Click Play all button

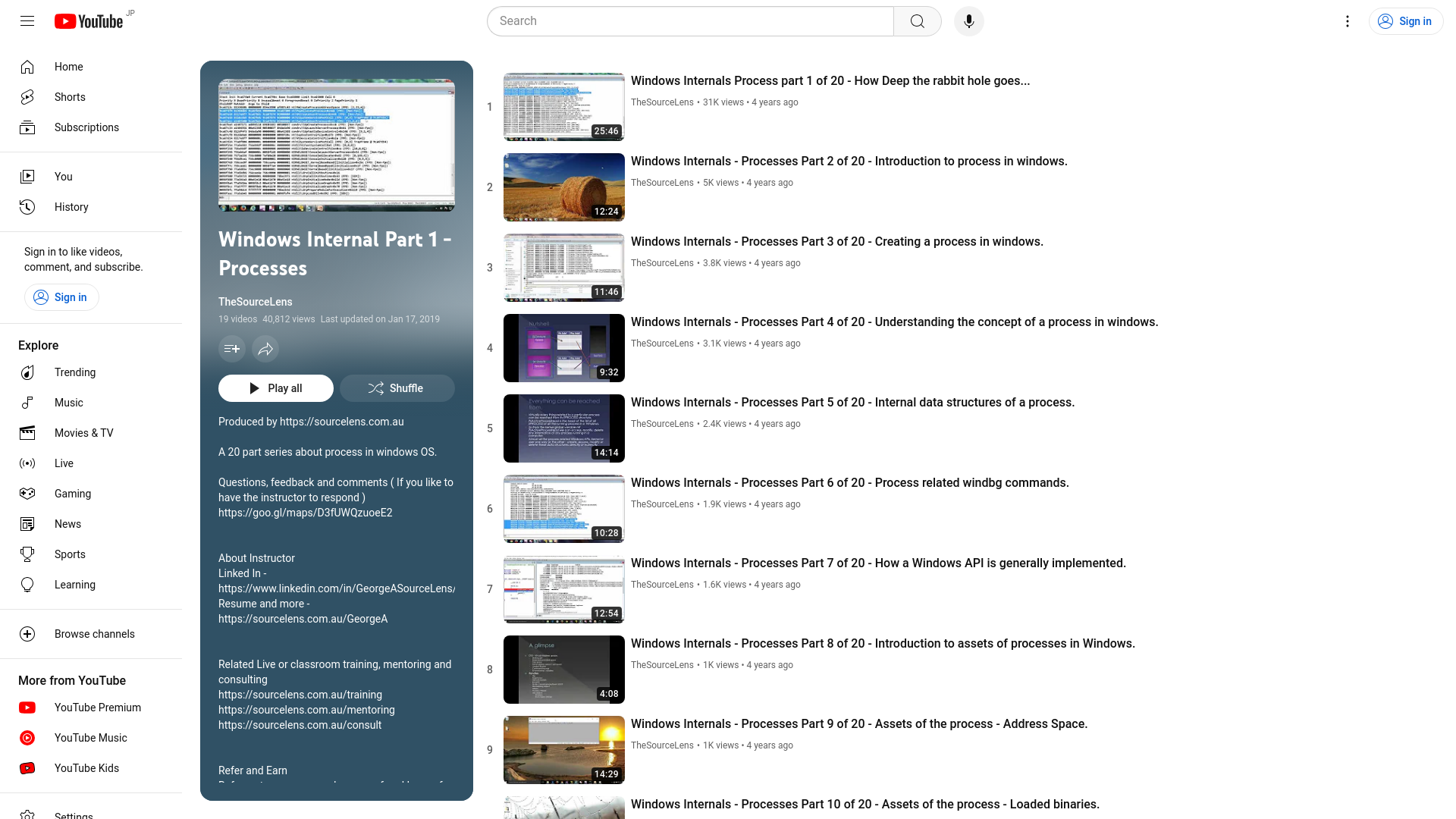(276, 388)
